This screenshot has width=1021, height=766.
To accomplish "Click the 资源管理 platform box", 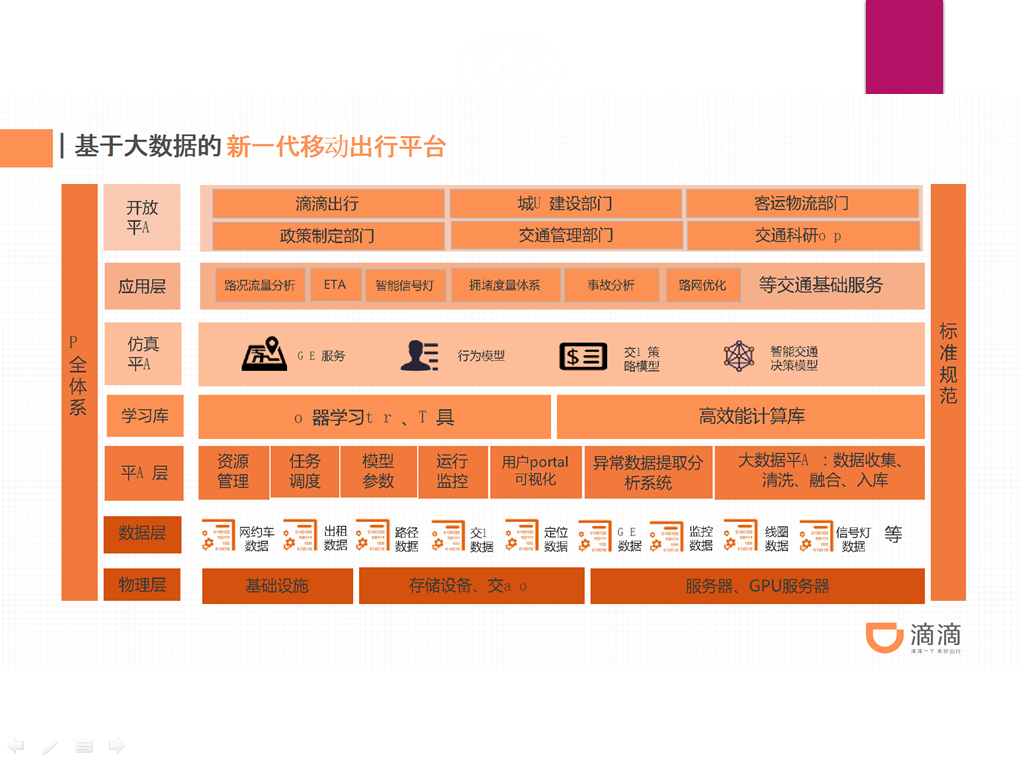I will (233, 472).
